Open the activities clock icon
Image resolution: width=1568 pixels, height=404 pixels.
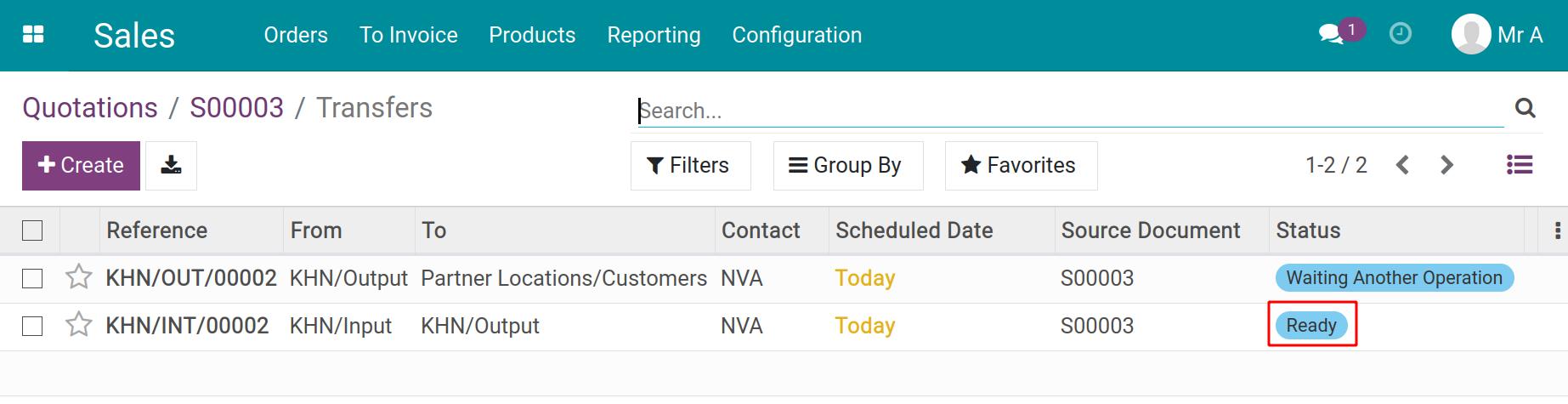pos(1400,34)
